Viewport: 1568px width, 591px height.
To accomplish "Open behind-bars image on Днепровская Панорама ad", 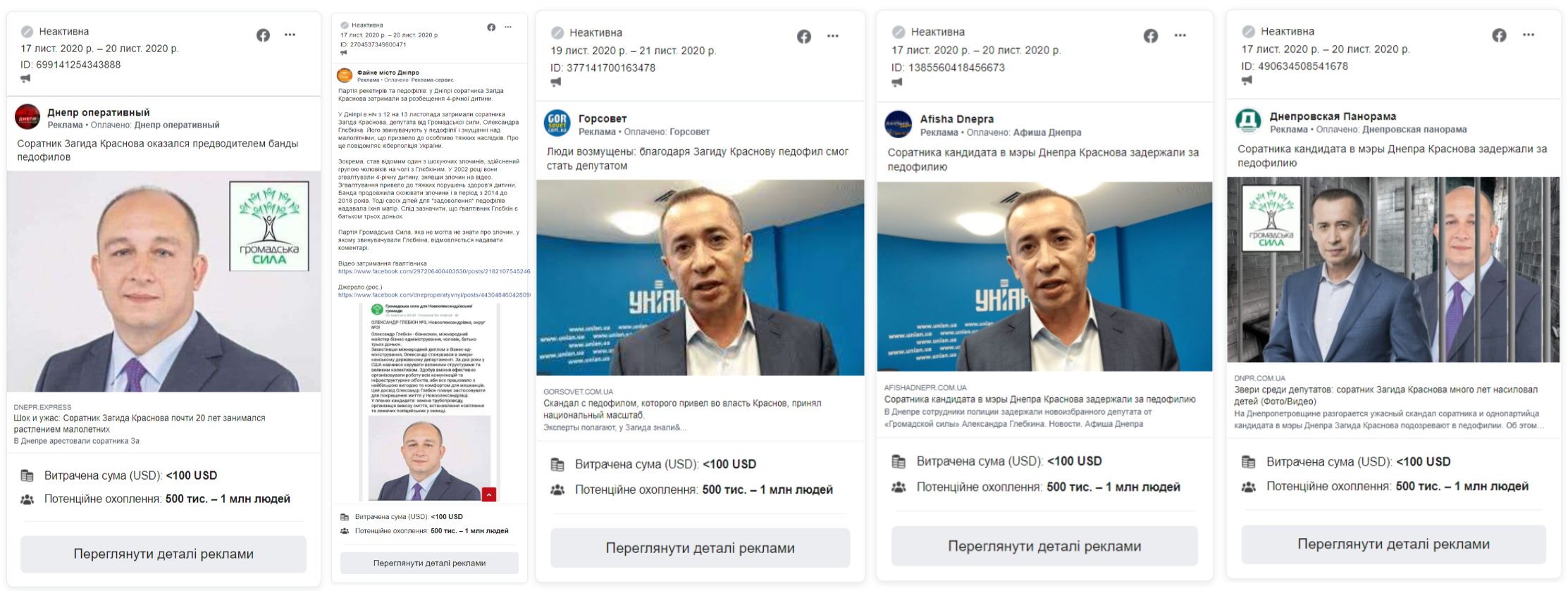I will [x=1394, y=270].
